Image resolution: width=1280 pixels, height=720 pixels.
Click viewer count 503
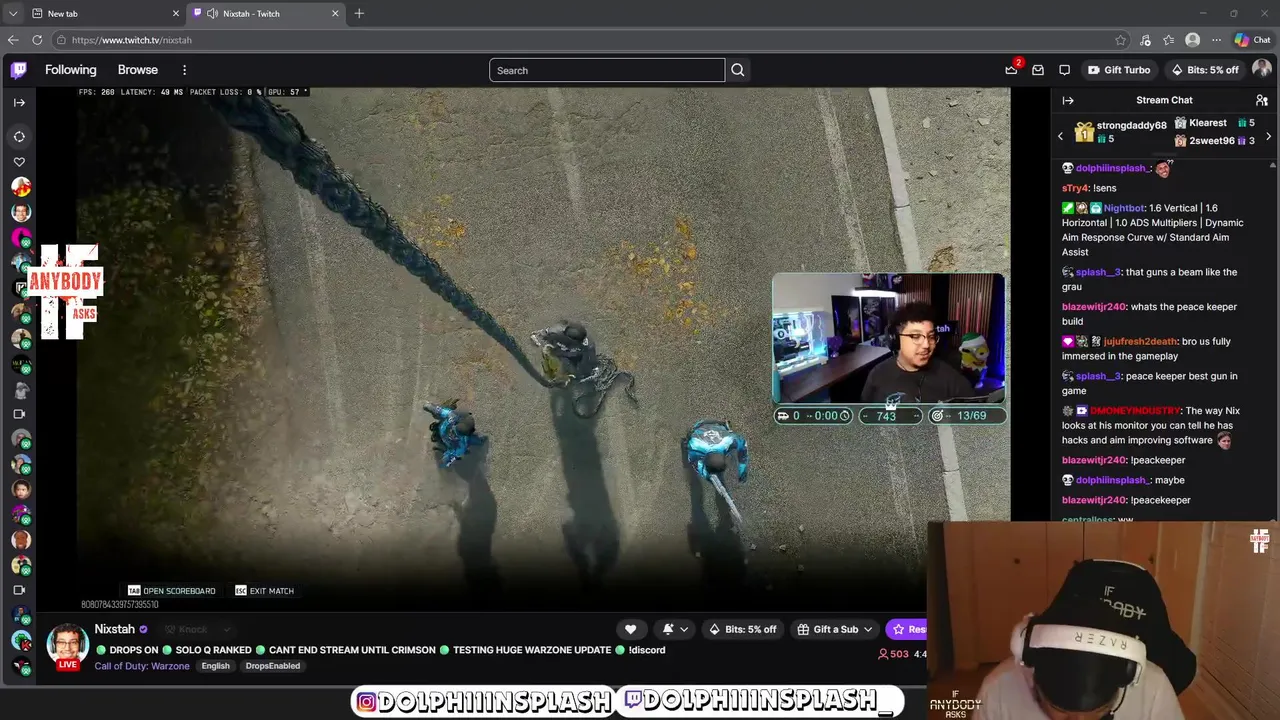point(893,654)
